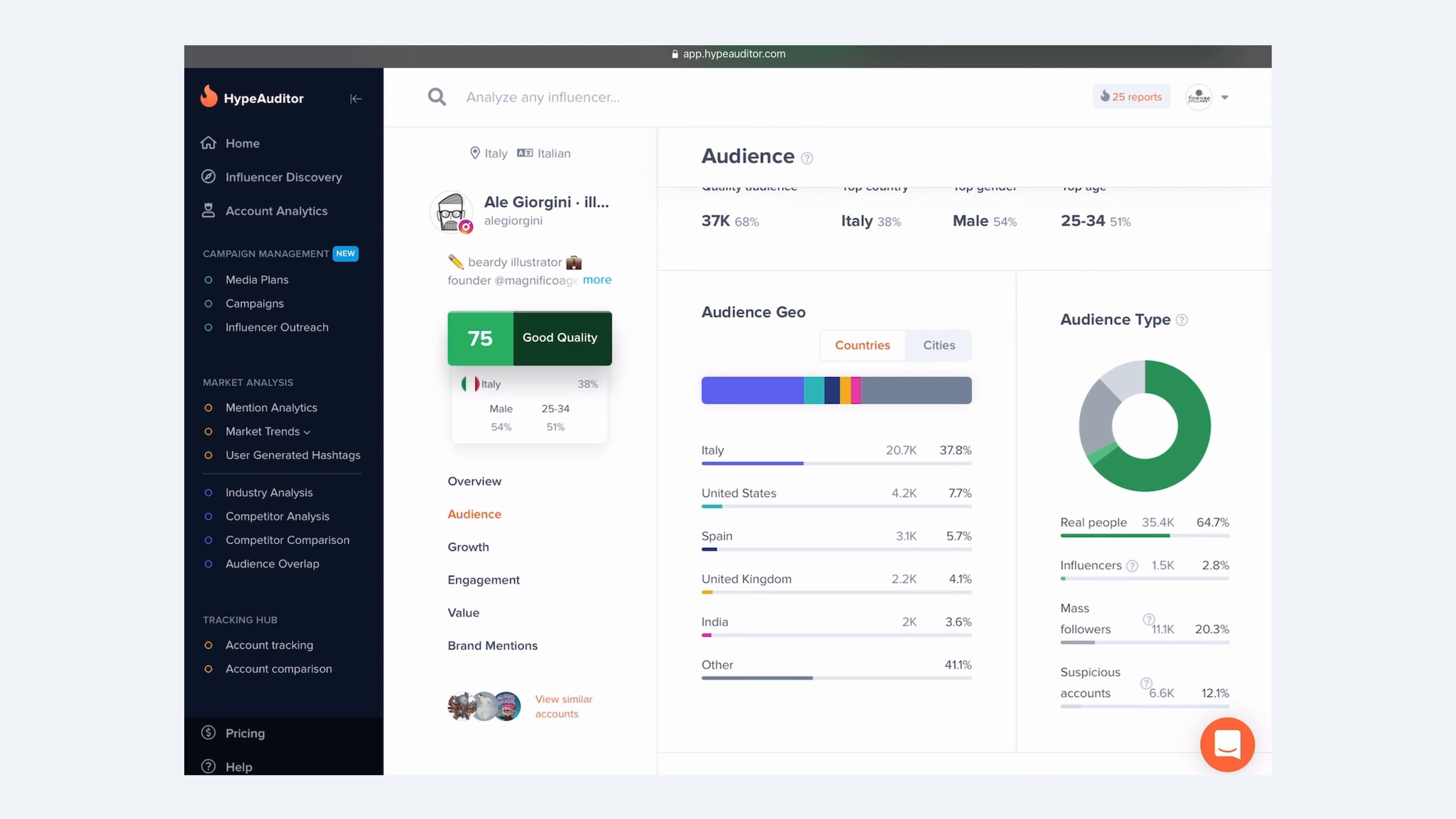
Task: Open the Overview section
Action: [474, 481]
